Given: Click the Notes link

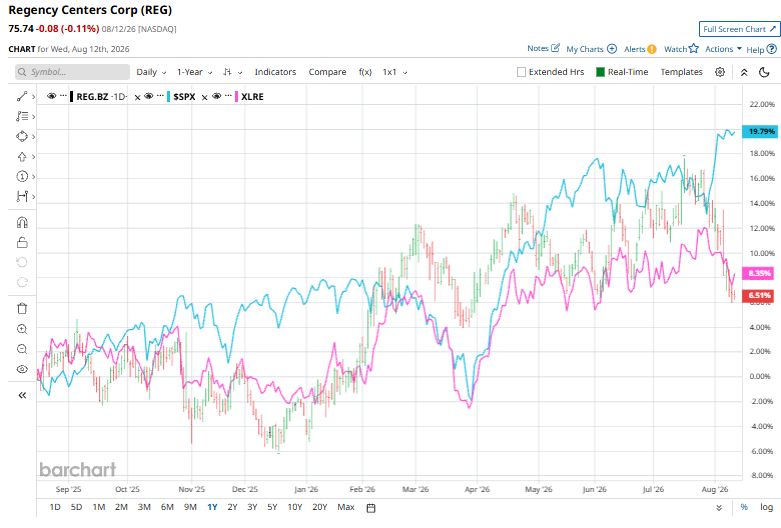Looking at the screenshot, I should click(x=538, y=48).
